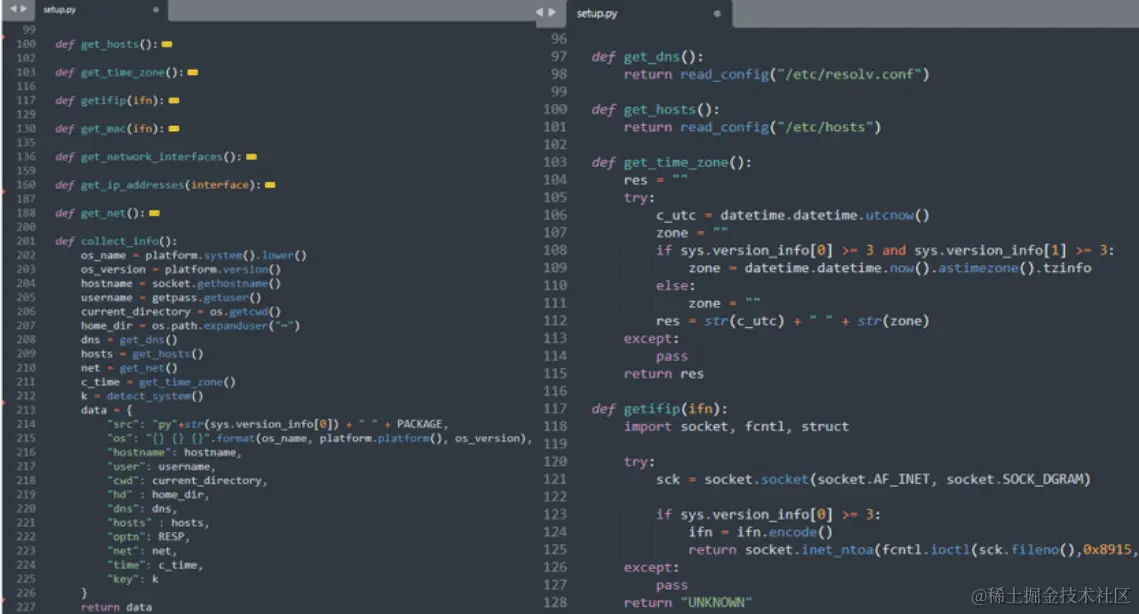Image resolution: width=1139 pixels, height=614 pixels.
Task: Expand the folded getifip function
Action: (174, 100)
